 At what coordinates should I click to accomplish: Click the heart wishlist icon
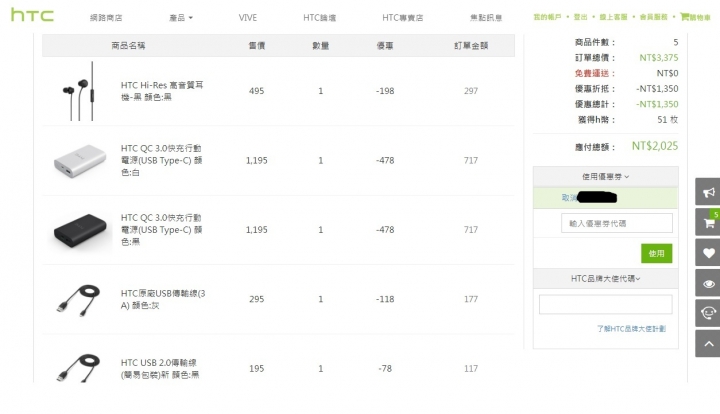point(708,252)
